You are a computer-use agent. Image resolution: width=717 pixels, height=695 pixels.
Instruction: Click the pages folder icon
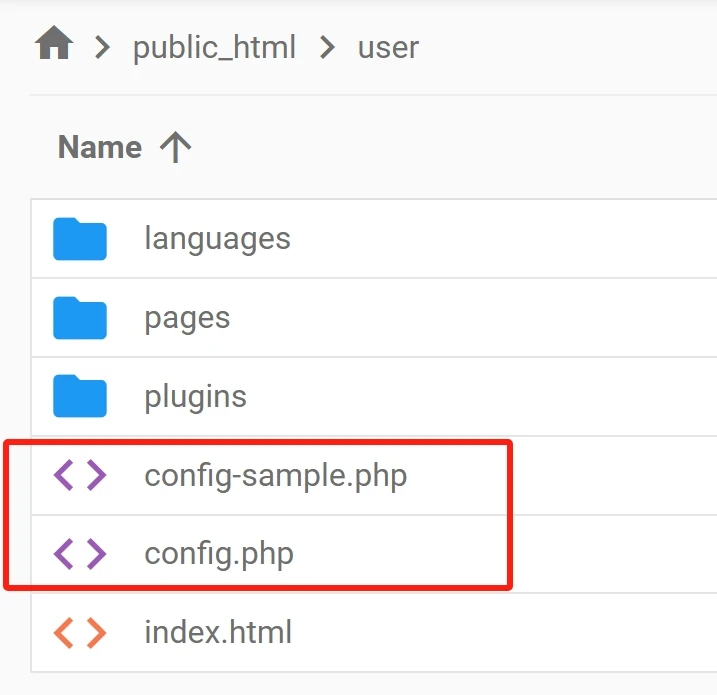tap(80, 318)
